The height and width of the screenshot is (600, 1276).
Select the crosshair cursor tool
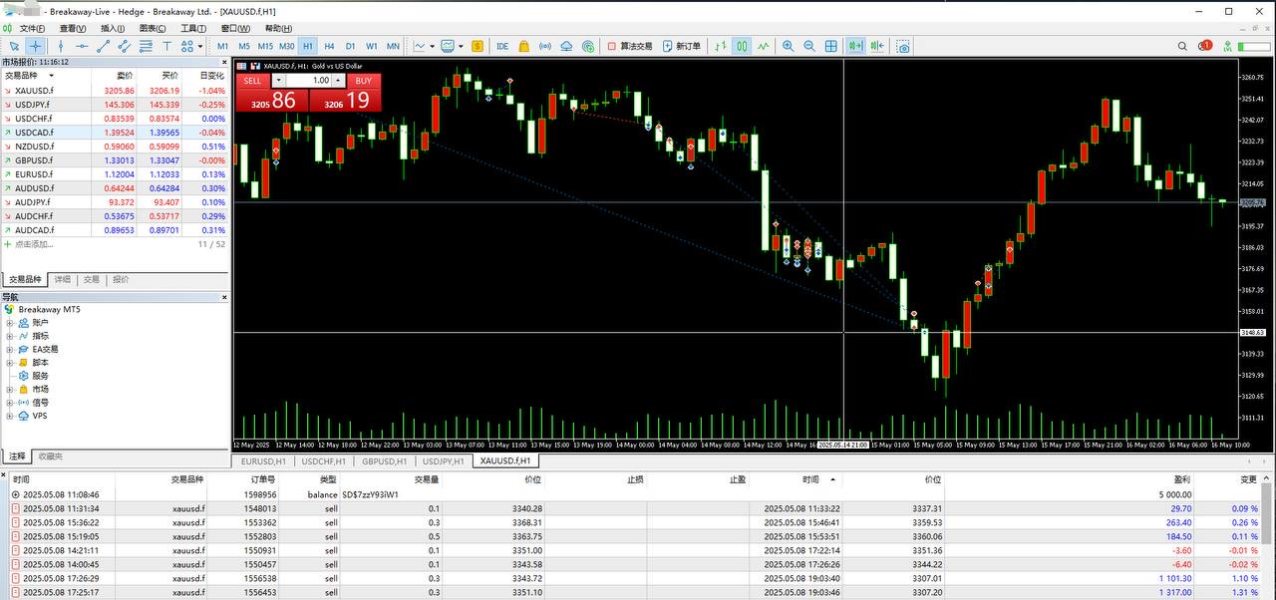[35, 46]
